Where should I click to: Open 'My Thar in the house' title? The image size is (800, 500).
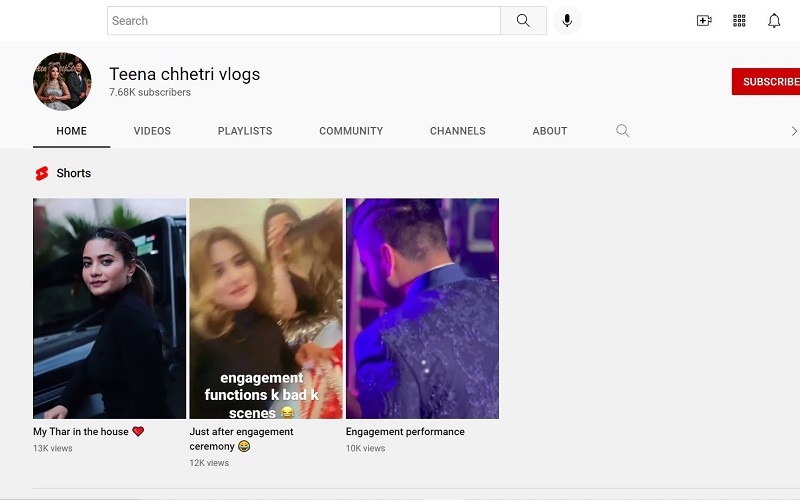point(89,432)
